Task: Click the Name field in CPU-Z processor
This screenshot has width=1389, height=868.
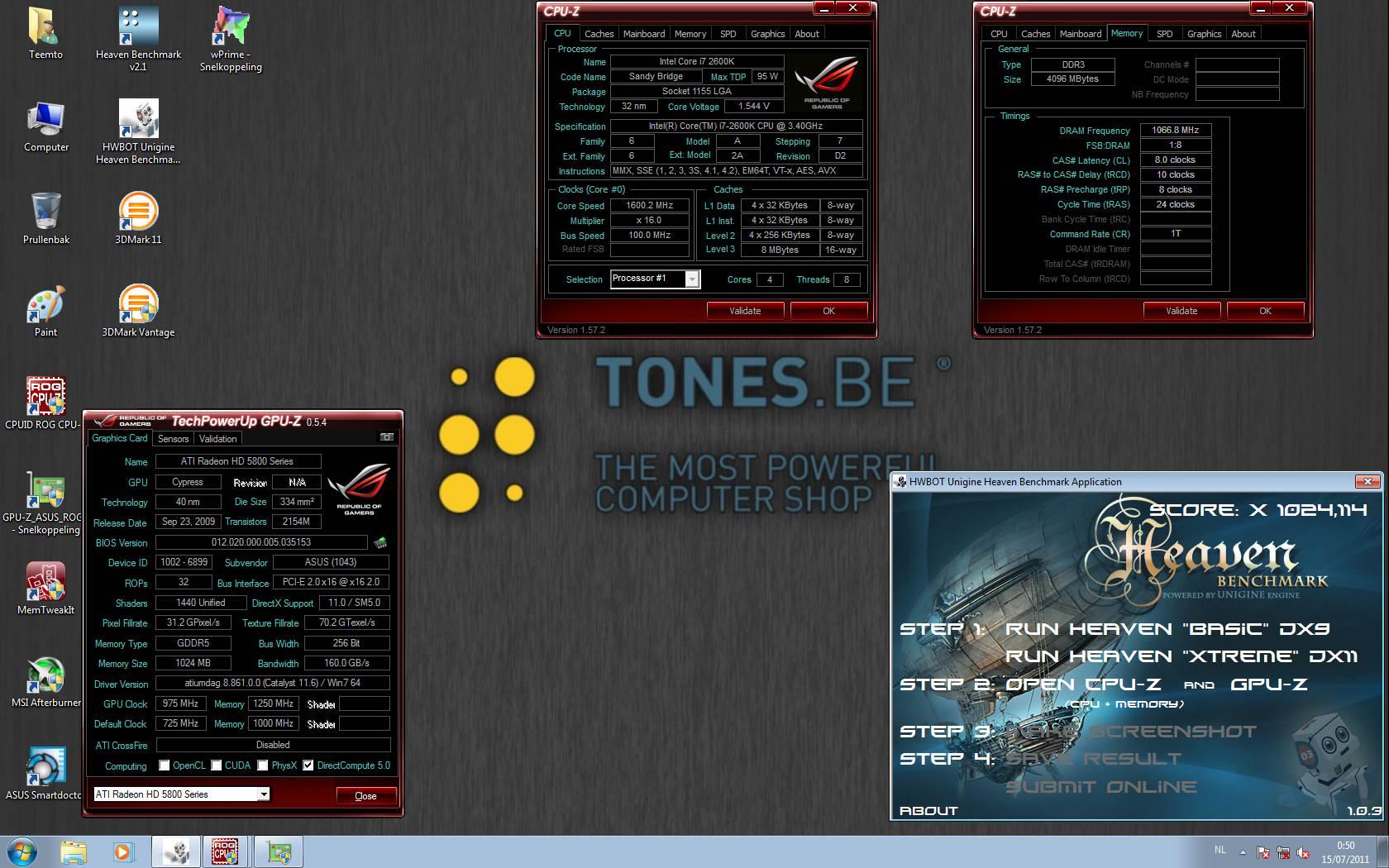Action: coord(697,61)
